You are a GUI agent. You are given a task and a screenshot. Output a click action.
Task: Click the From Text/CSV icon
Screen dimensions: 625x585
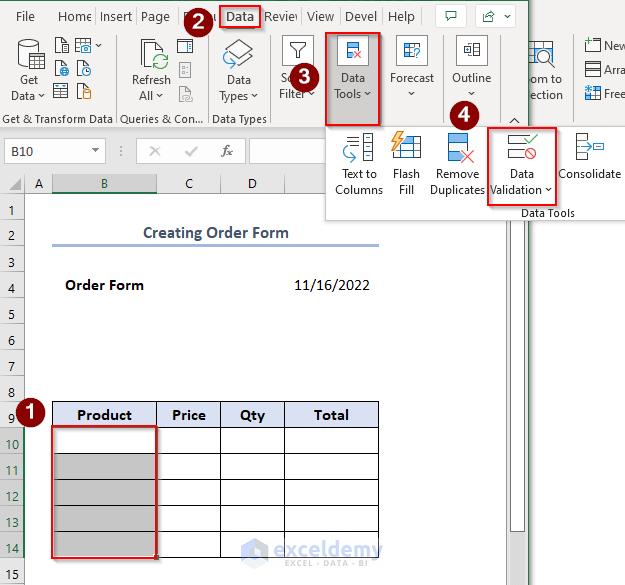click(61, 45)
